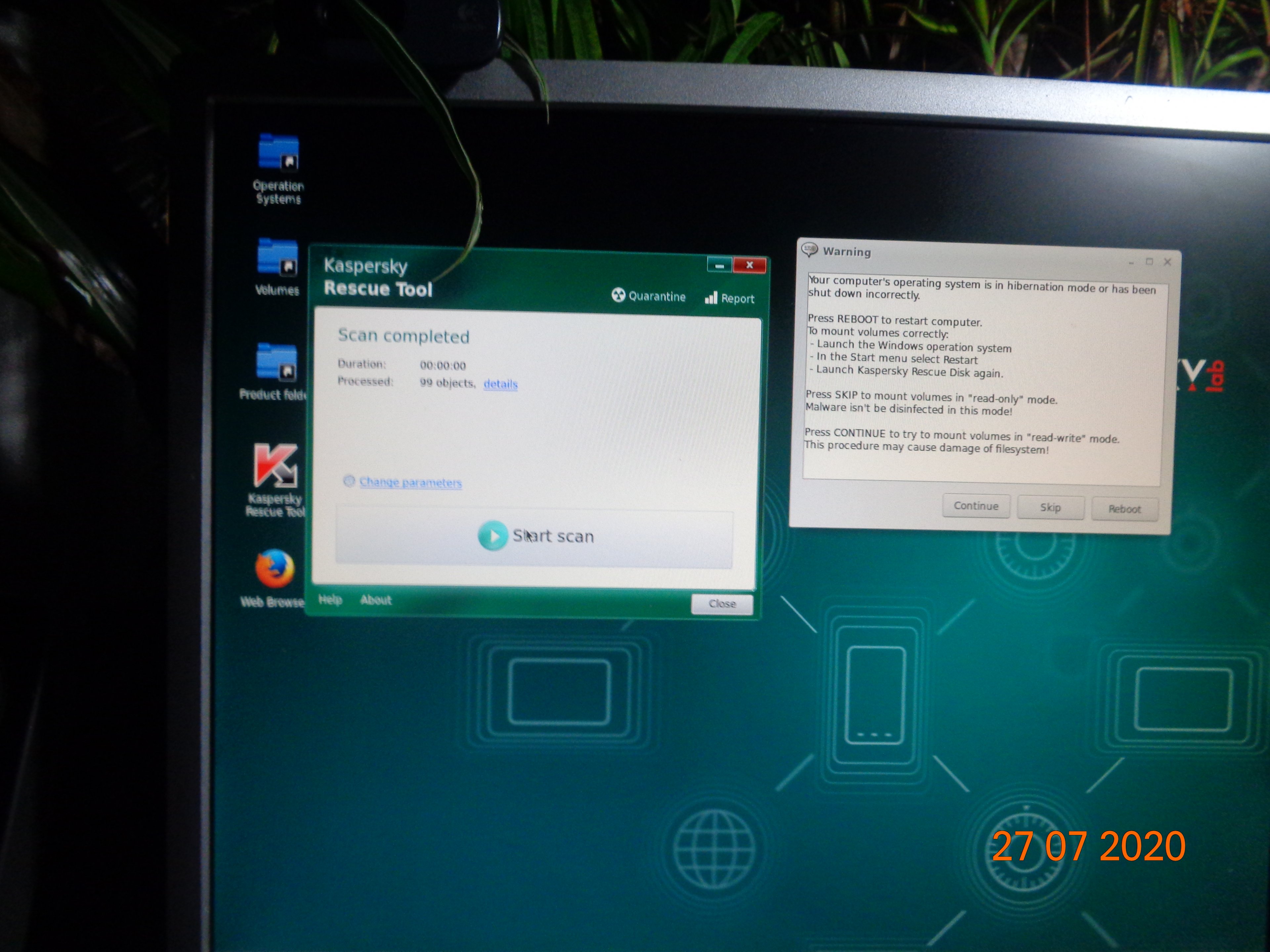Minimize the Kaspersky Rescue Tool window
The image size is (1270, 952).
(719, 265)
